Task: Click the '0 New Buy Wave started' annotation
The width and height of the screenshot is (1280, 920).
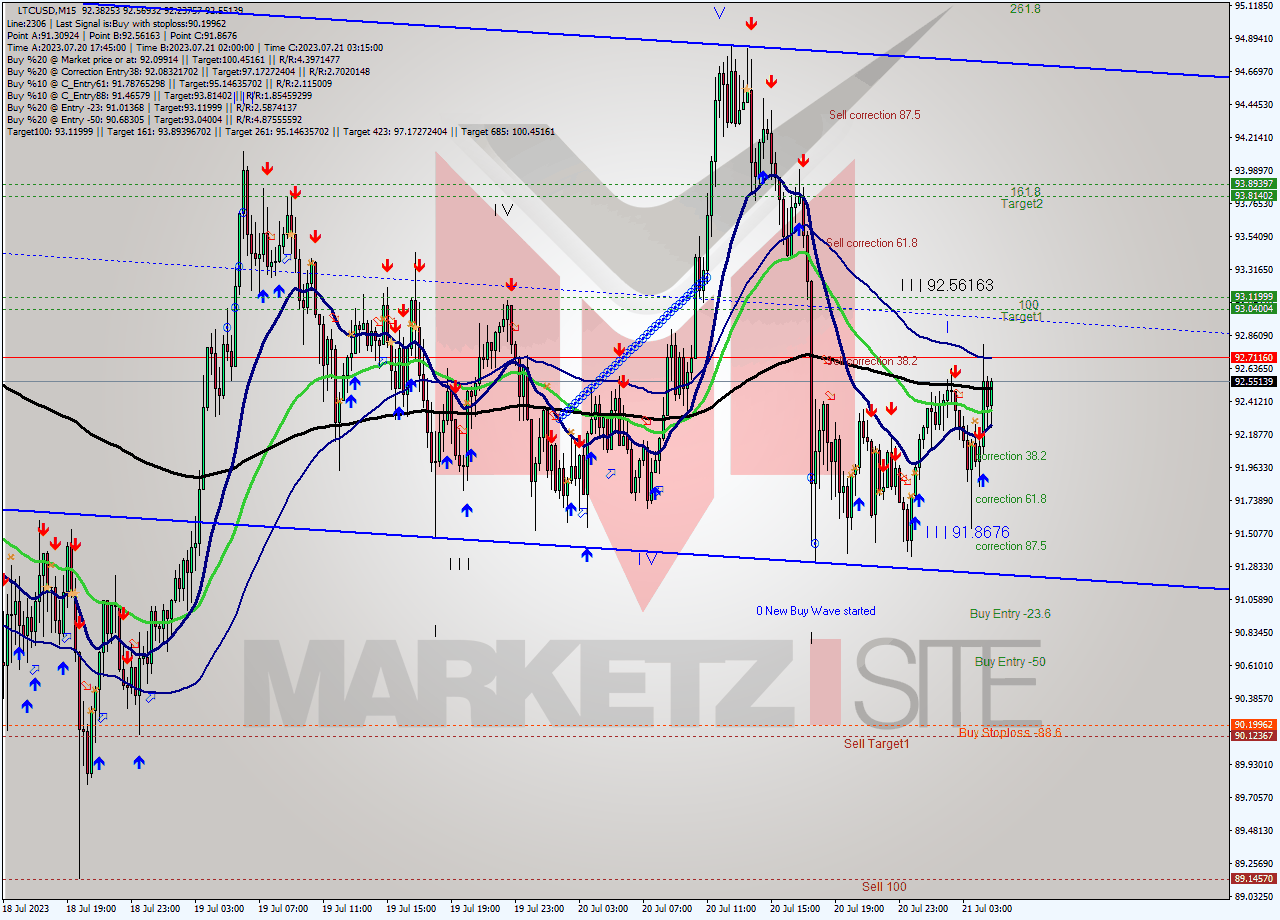Action: point(815,611)
